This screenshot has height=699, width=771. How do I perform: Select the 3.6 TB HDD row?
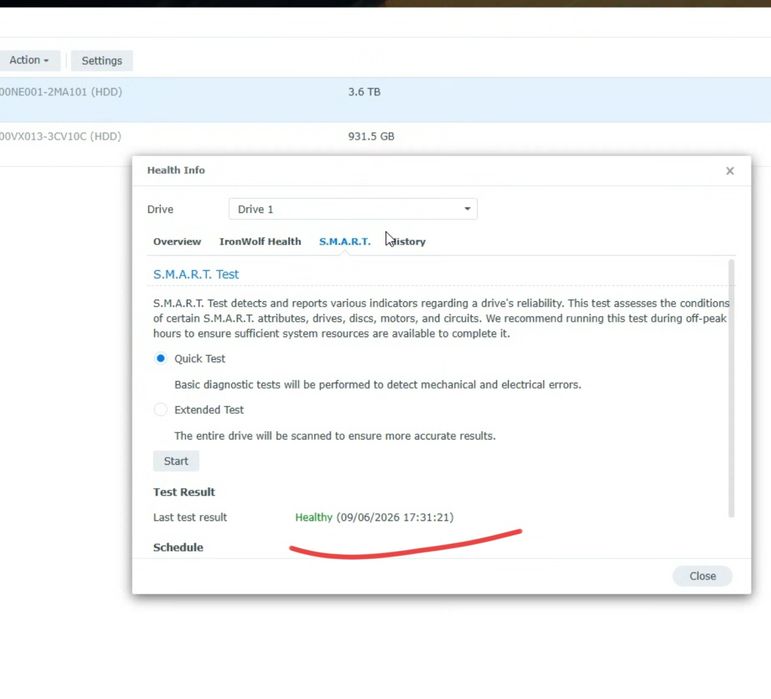[386, 99]
